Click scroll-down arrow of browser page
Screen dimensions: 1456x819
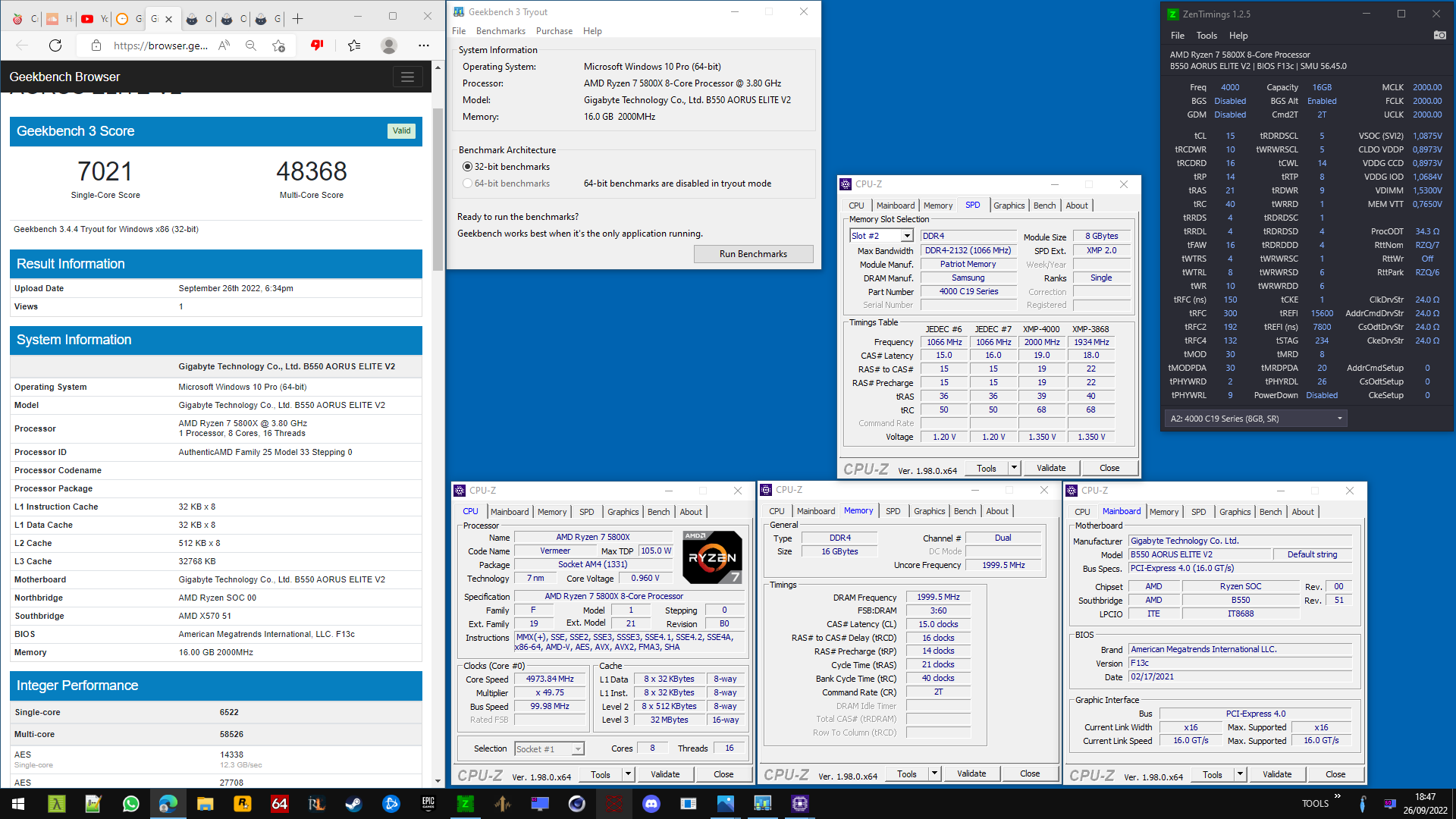pos(438,781)
